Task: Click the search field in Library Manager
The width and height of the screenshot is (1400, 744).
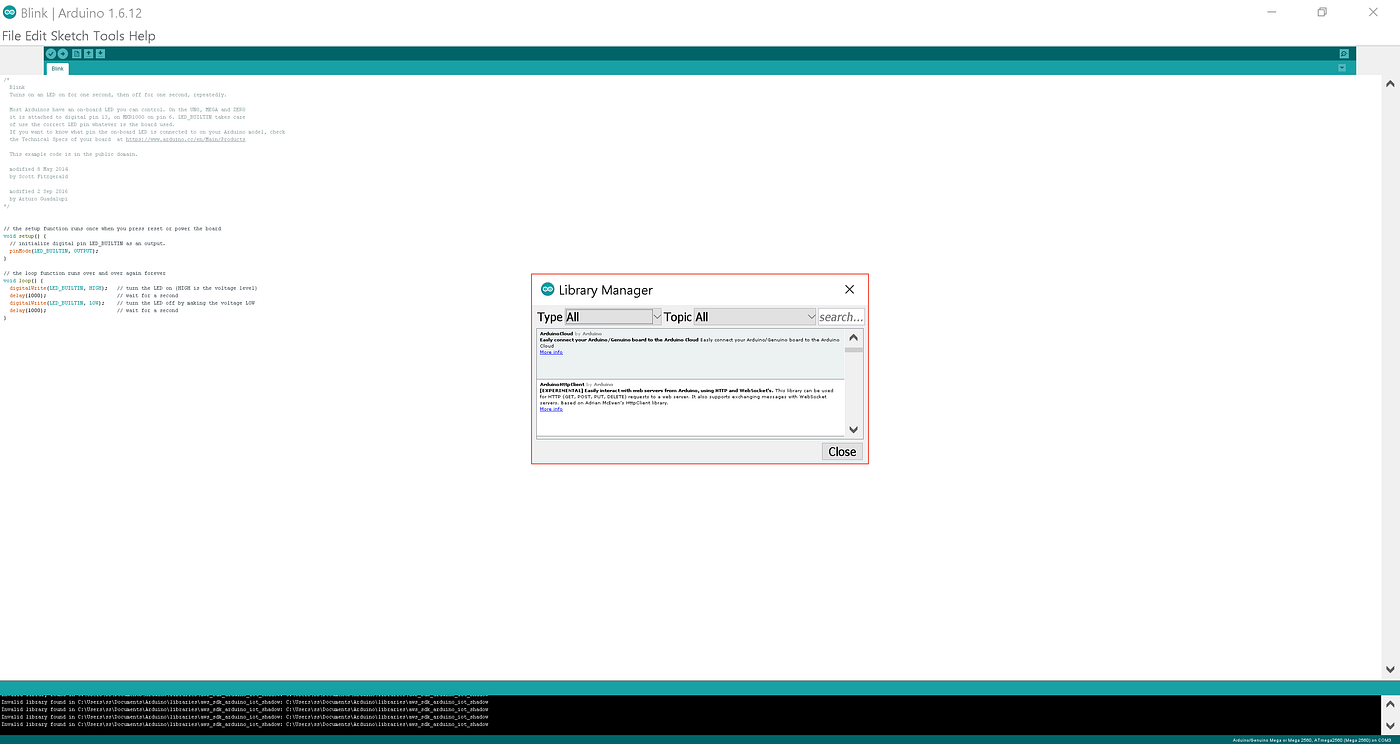Action: 841,316
